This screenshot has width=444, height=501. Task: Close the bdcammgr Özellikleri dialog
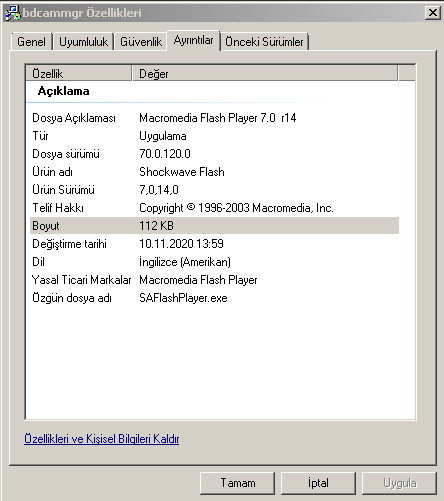click(433, 13)
